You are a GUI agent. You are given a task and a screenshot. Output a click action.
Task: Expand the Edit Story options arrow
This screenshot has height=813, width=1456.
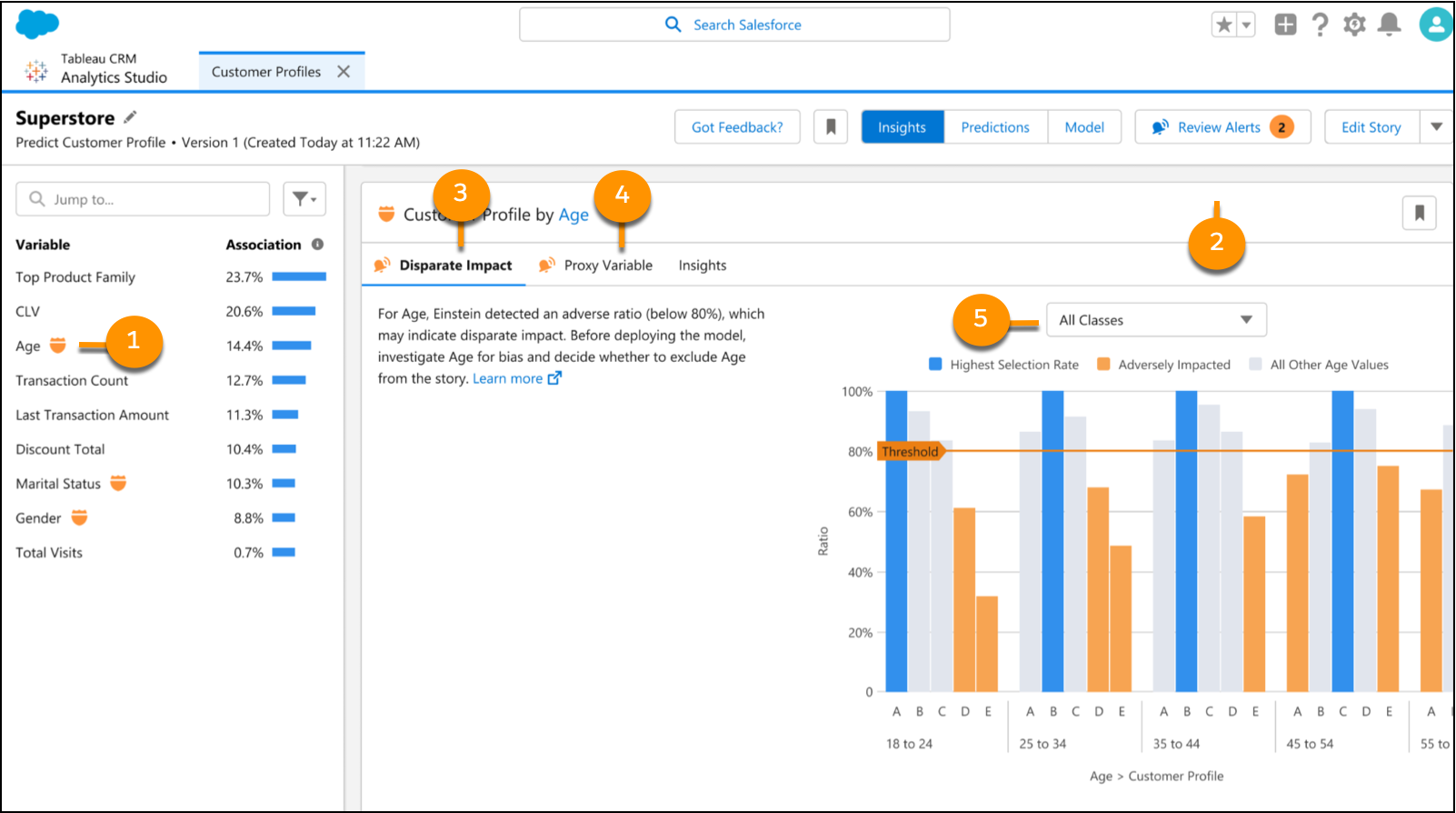pyautogui.click(x=1436, y=127)
